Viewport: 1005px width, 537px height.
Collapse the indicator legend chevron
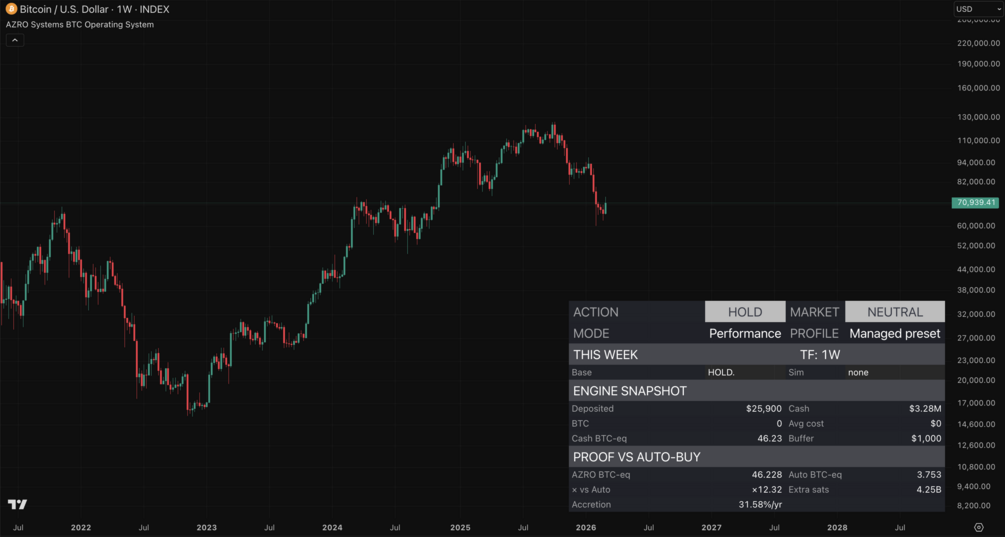click(15, 41)
